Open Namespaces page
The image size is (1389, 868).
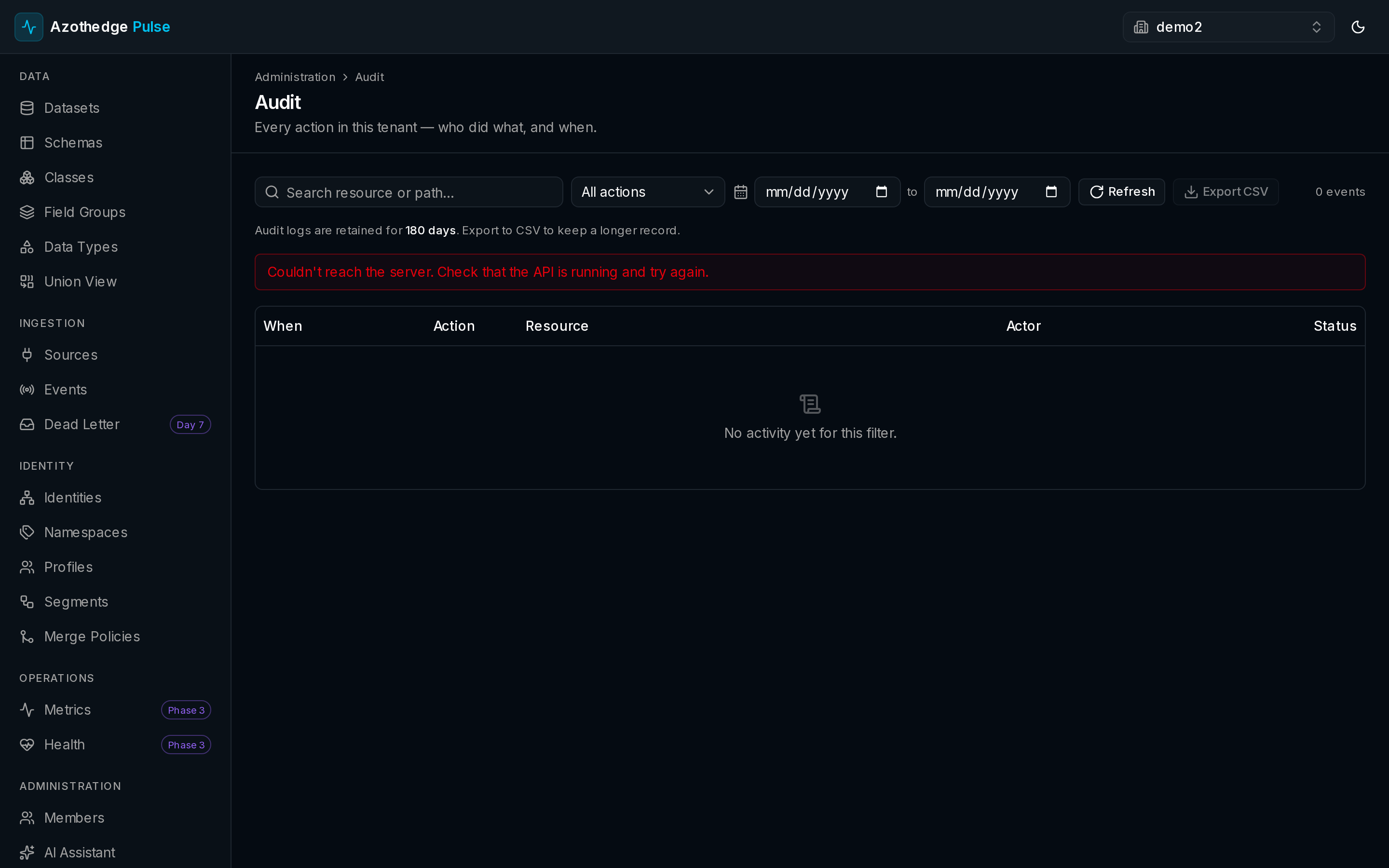point(115,532)
